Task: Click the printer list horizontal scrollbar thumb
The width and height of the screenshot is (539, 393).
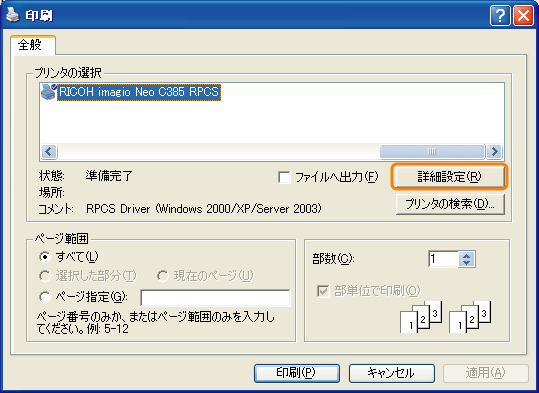Action: 432,151
